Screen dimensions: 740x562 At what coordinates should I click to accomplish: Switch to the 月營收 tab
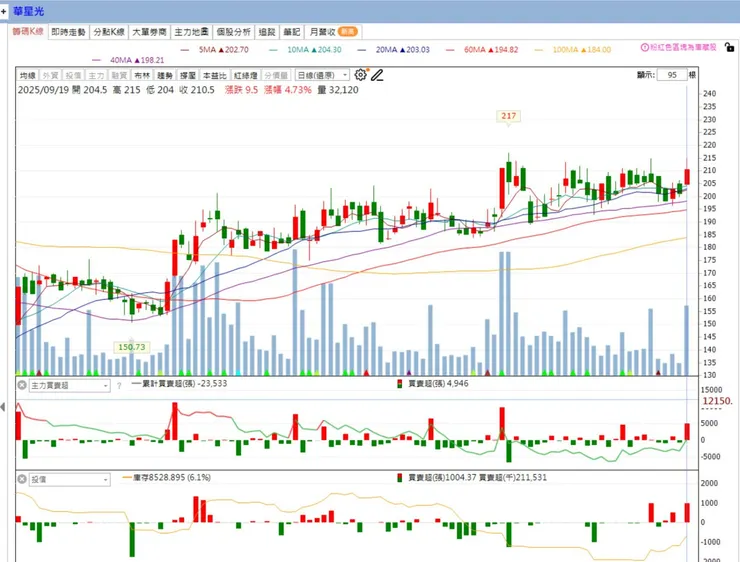[x=333, y=32]
